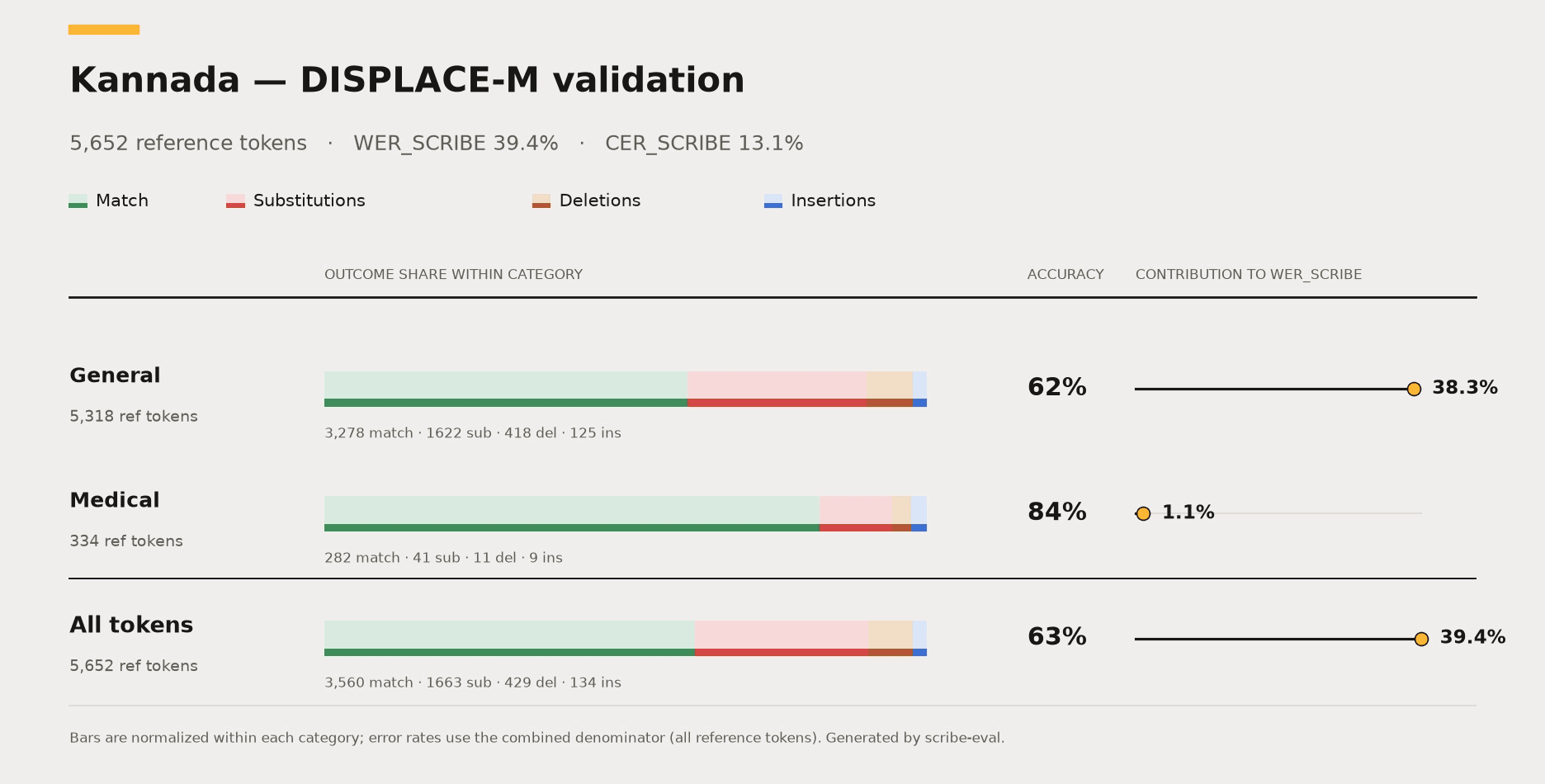Click the 84% Medical accuracy value
The height and width of the screenshot is (784, 1545).
pos(1057,512)
